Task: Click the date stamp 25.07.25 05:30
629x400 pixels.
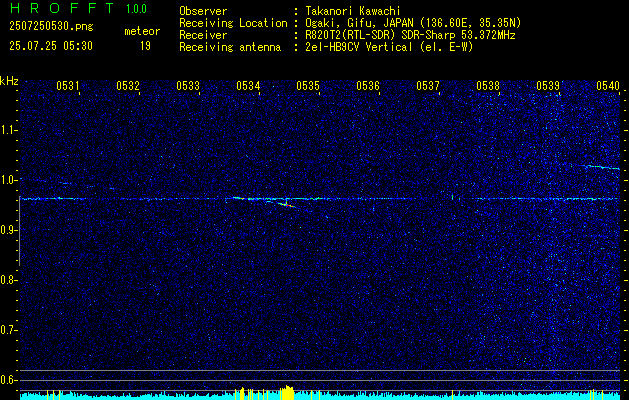Action: 51,46
